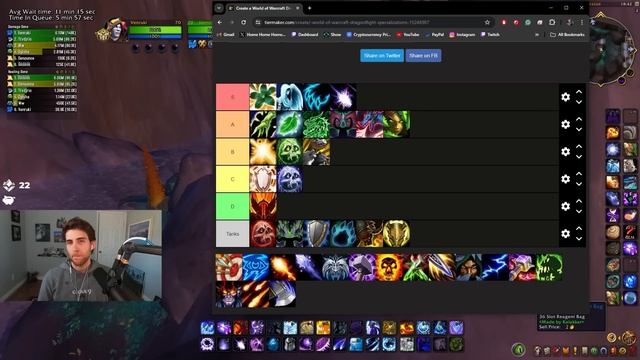This screenshot has height=360, width=640.
Task: Select the golden shield icon in Tanks row
Action: [x=396, y=233]
